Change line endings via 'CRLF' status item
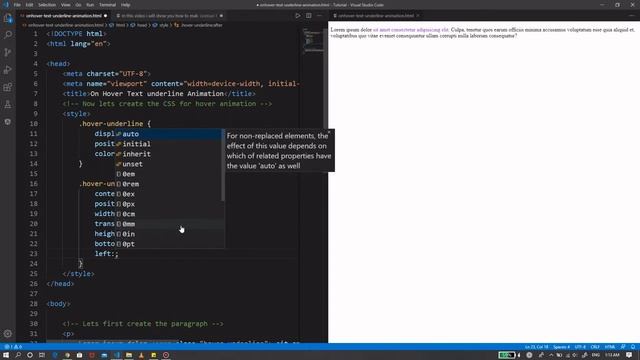Screen dimensions: 640x360 [x=595, y=347]
